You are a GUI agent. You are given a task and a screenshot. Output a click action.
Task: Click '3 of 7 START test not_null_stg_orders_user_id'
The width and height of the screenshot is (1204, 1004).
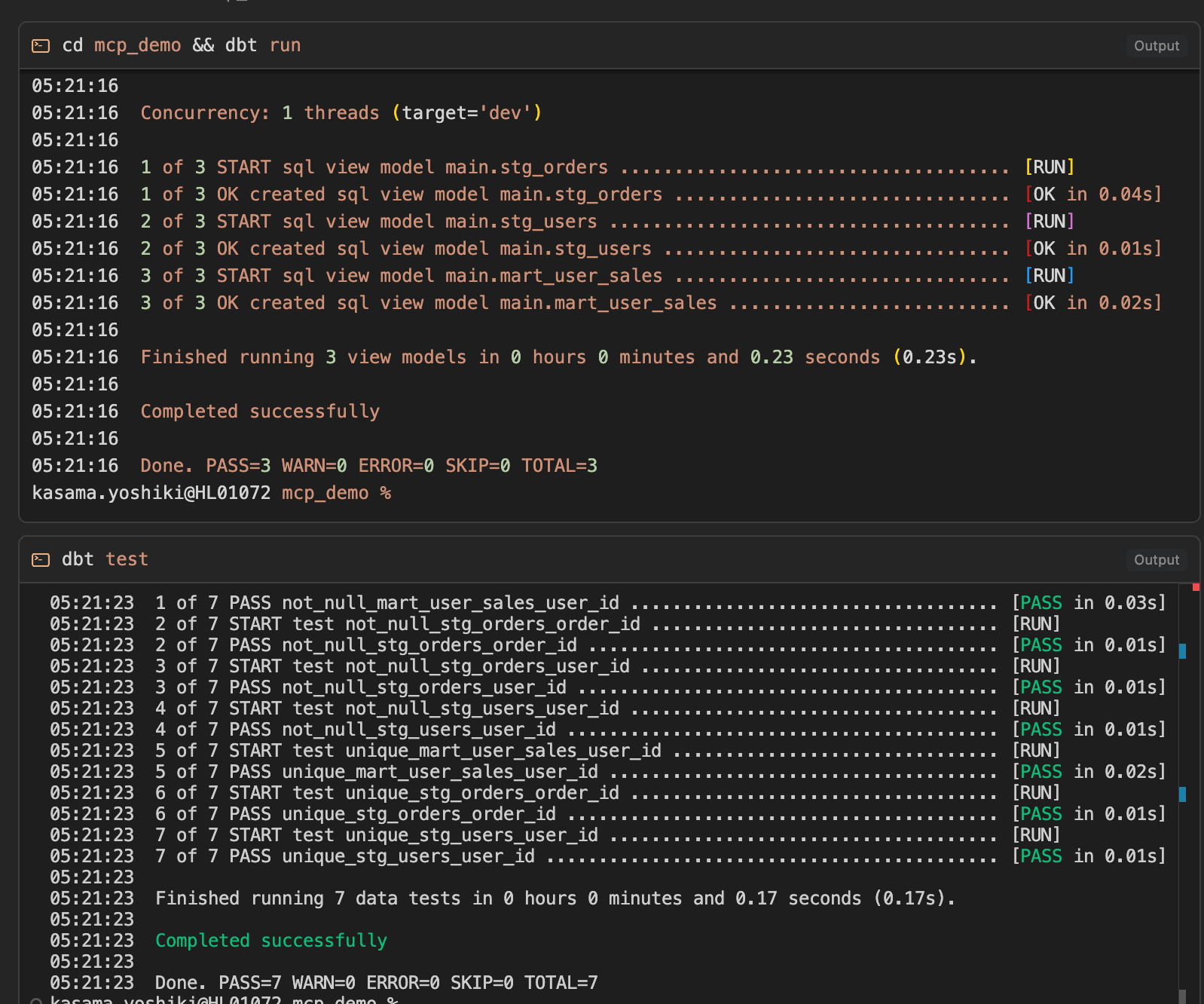(x=393, y=666)
